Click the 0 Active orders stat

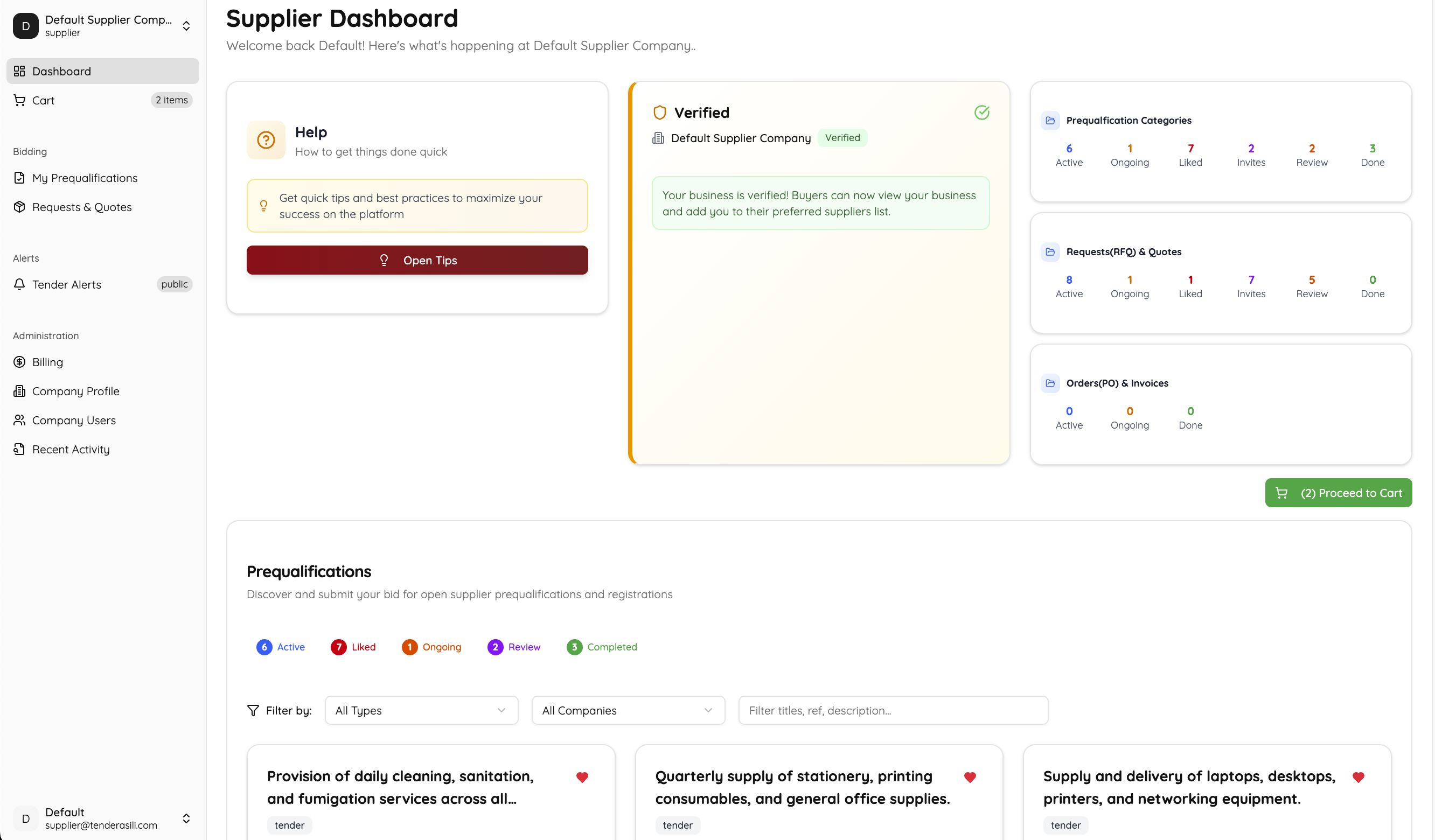click(1069, 418)
